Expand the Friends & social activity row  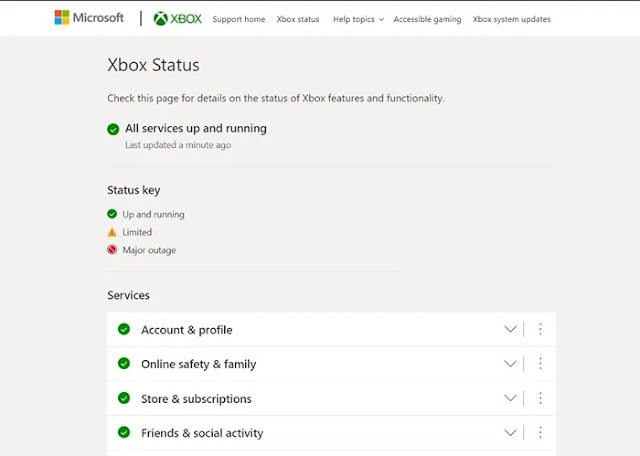(510, 432)
